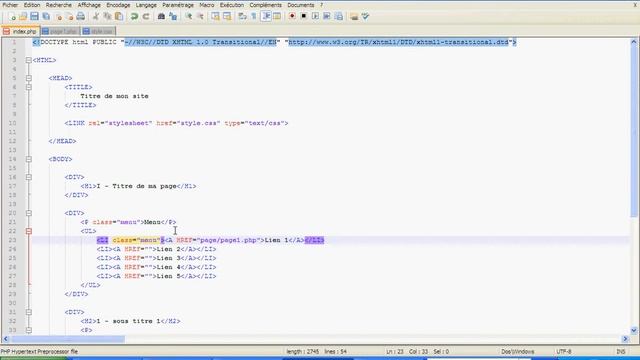This screenshot has width=640, height=360.
Task: Collapse the HTML block fold on line 3
Action: tap(29, 60)
